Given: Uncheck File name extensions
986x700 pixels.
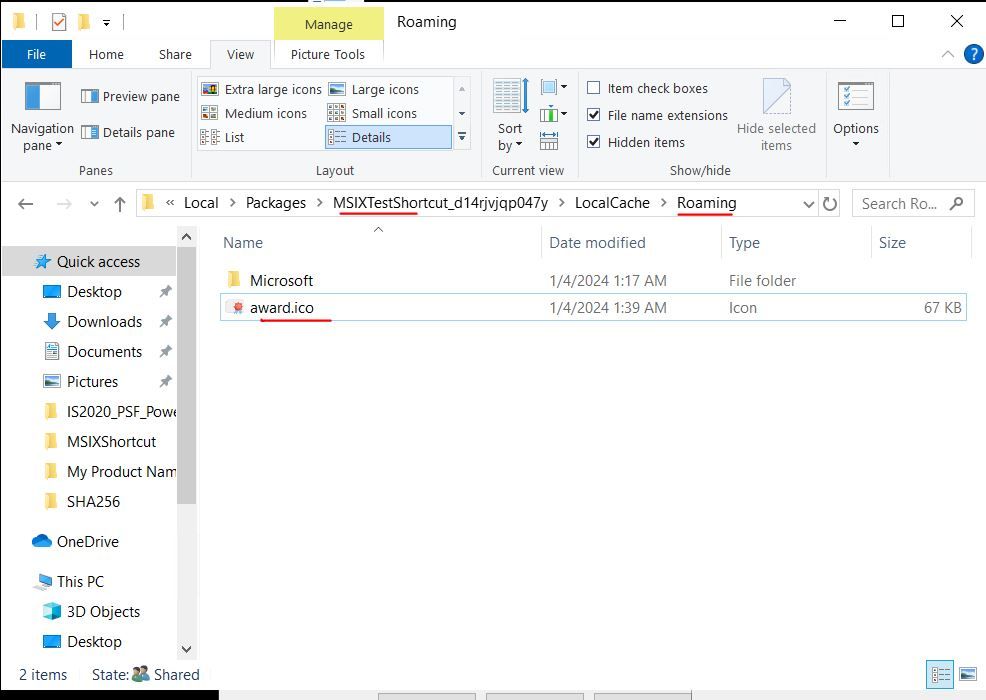Looking at the screenshot, I should [595, 115].
